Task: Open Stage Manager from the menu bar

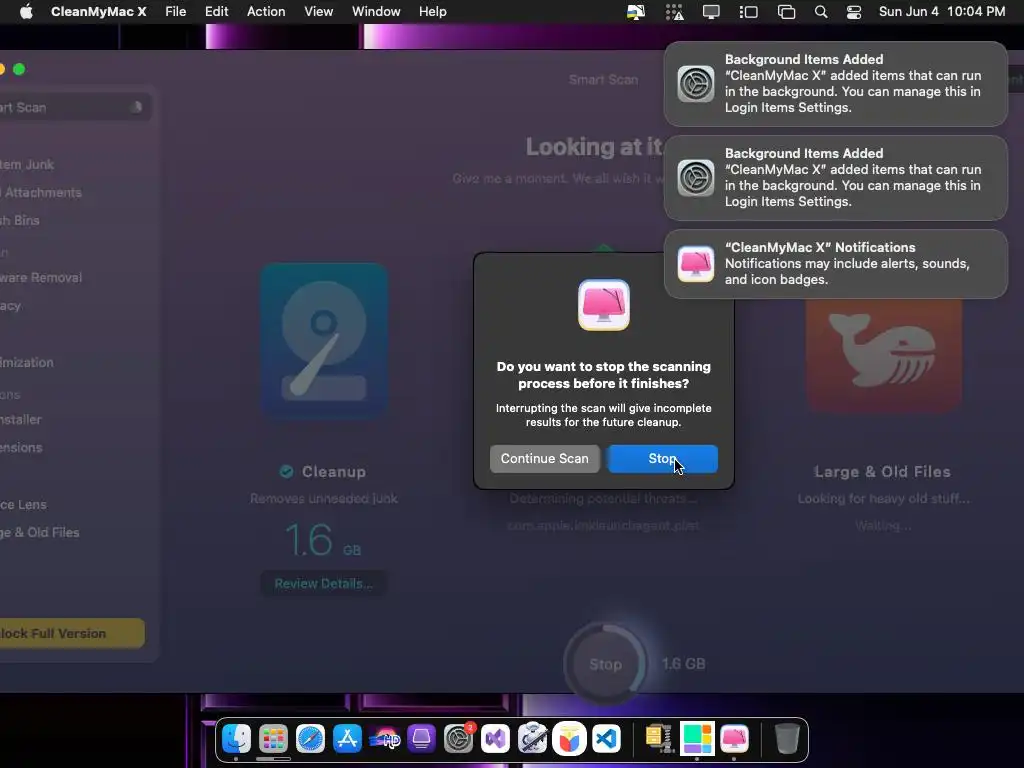Action: [748, 12]
